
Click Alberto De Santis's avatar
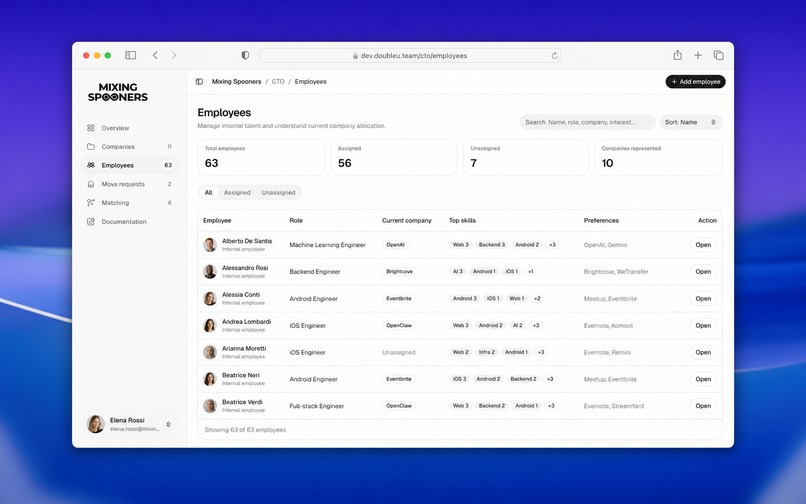[x=210, y=245]
